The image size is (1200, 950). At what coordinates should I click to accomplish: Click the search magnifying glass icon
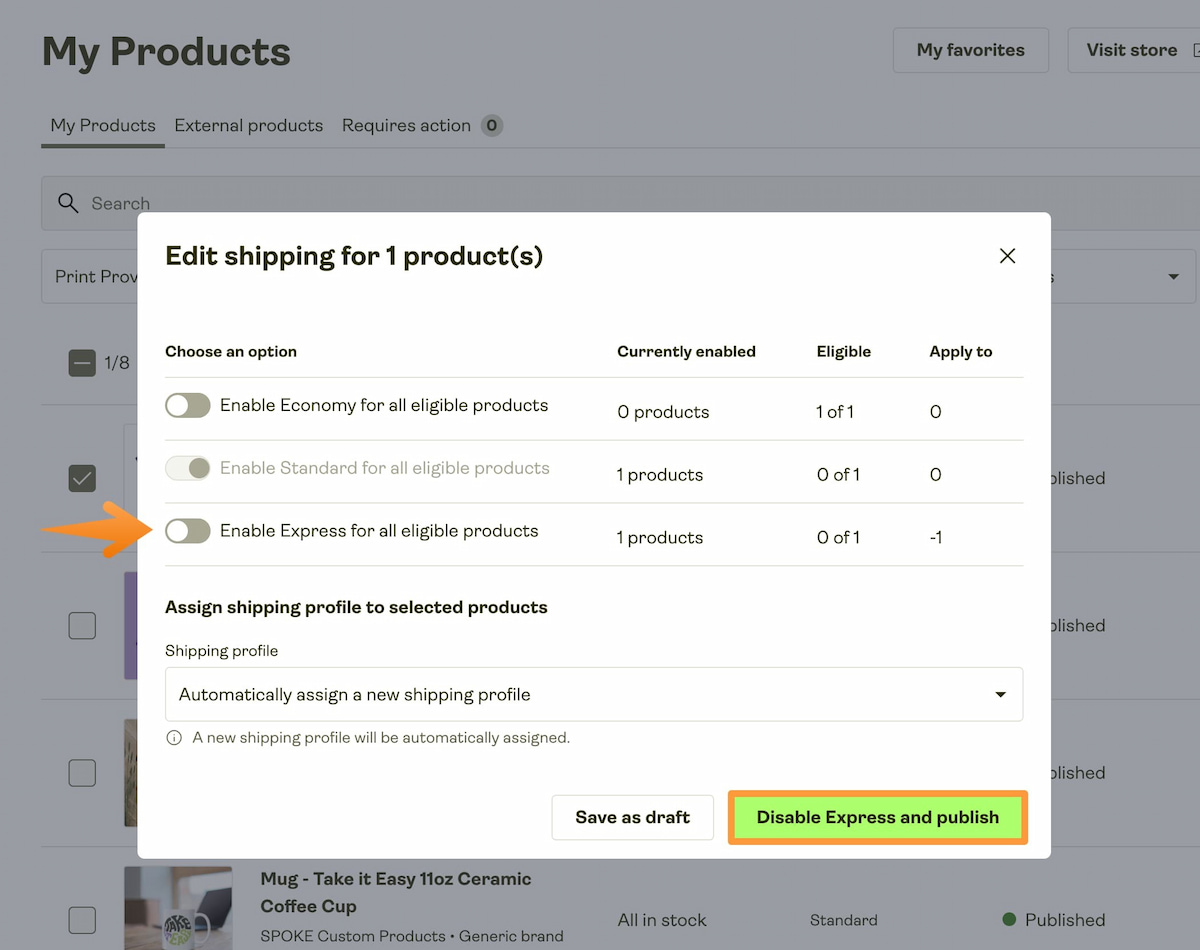click(68, 202)
